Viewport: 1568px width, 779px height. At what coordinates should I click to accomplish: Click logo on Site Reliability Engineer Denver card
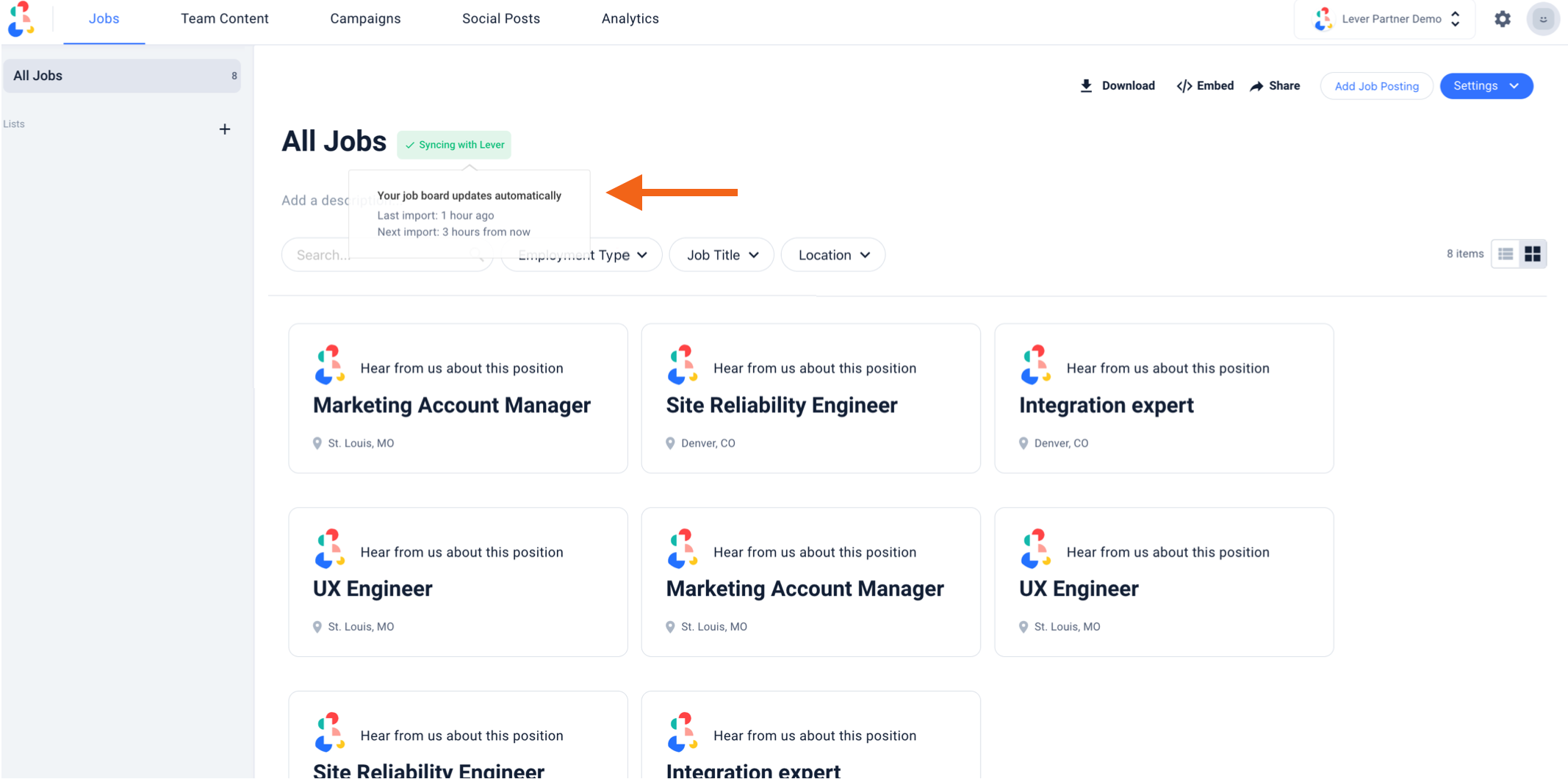pyautogui.click(x=683, y=365)
